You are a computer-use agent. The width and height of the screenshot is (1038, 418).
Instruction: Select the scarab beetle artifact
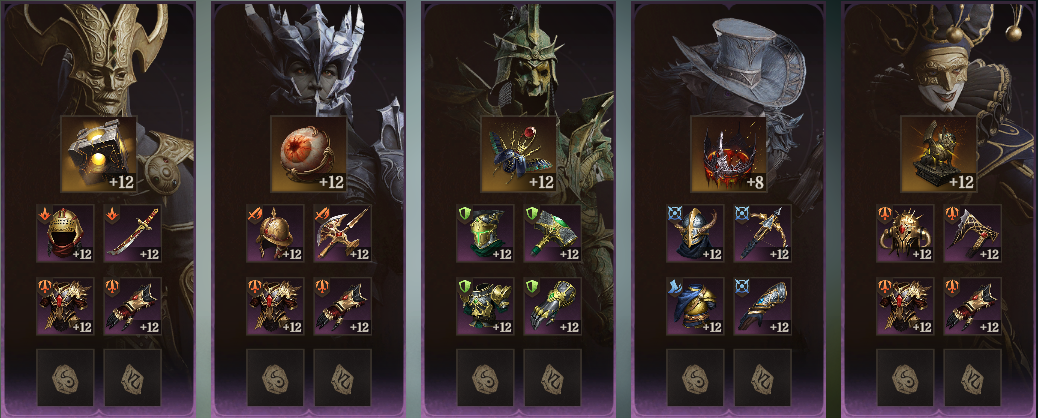click(x=518, y=154)
